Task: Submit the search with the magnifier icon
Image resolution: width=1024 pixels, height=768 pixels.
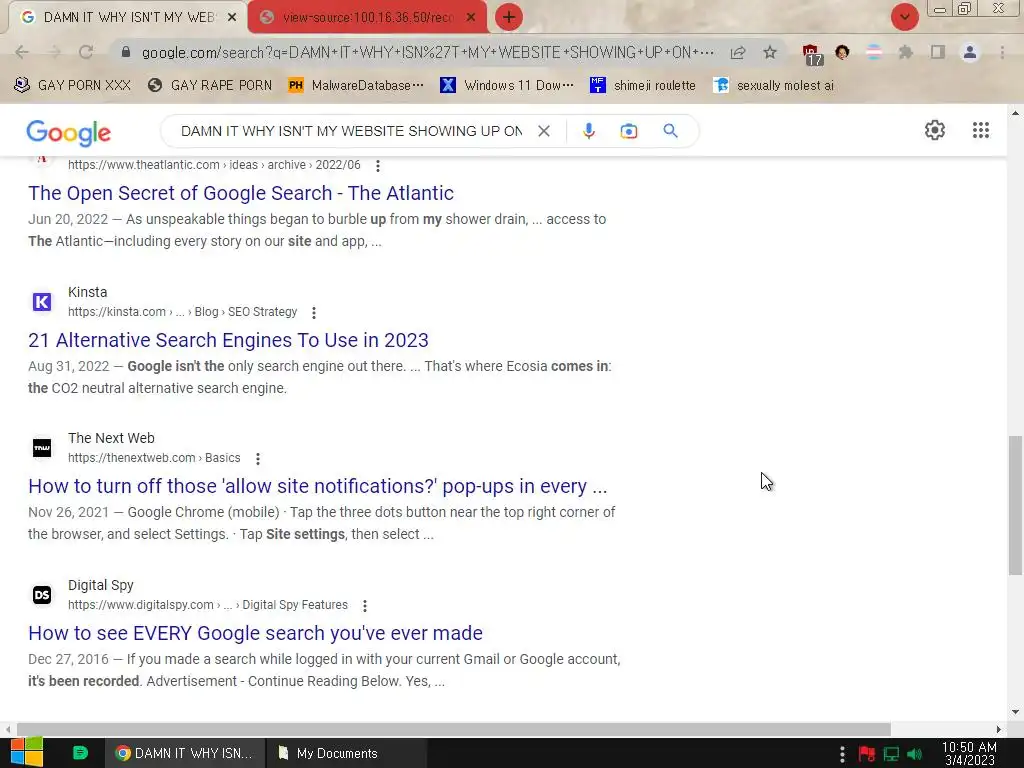Action: tap(670, 131)
